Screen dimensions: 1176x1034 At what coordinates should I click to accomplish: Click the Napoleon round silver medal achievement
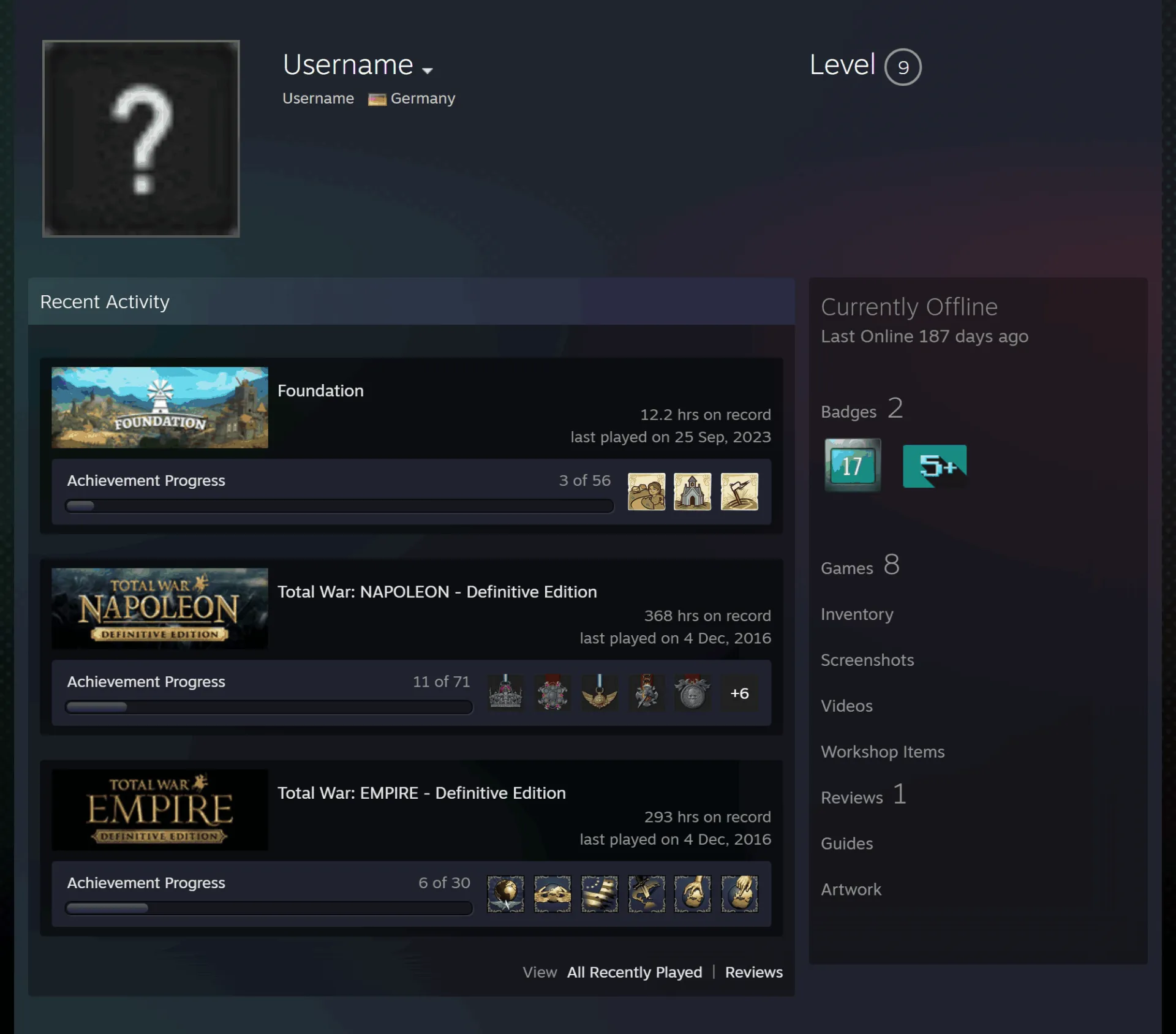pyautogui.click(x=692, y=692)
